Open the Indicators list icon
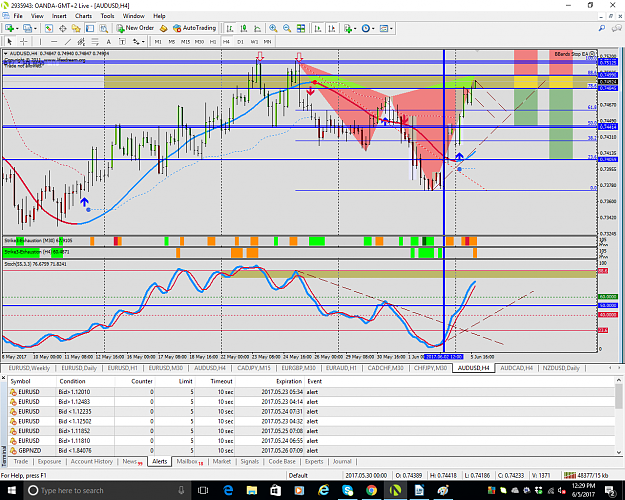 348,28
